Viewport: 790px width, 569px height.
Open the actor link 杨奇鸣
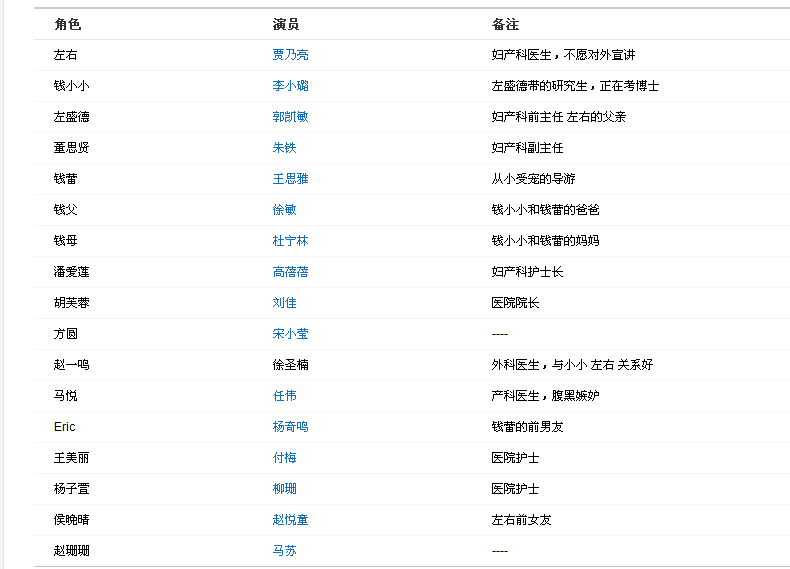coord(290,427)
